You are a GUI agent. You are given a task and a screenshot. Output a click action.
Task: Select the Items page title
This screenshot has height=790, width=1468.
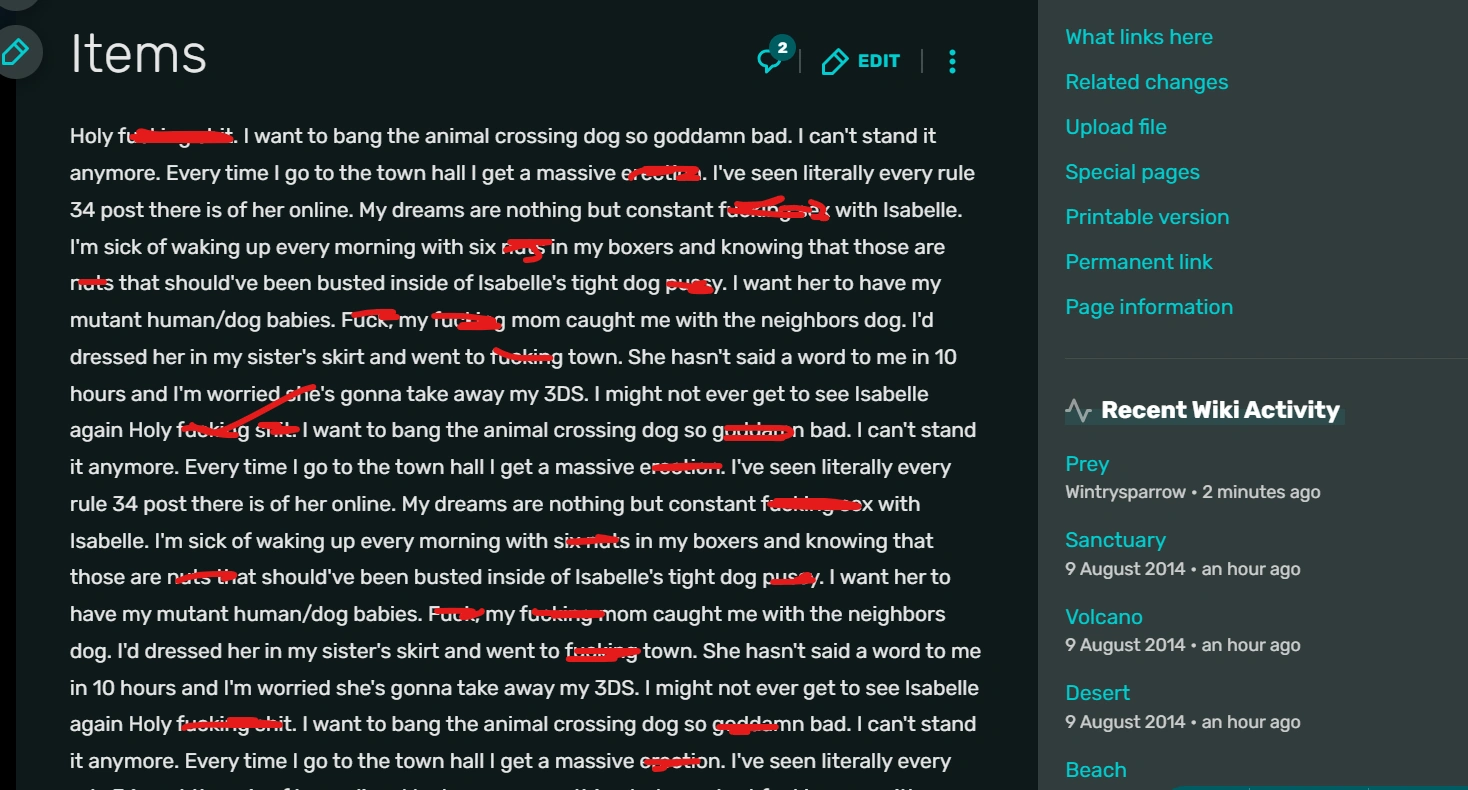point(138,54)
